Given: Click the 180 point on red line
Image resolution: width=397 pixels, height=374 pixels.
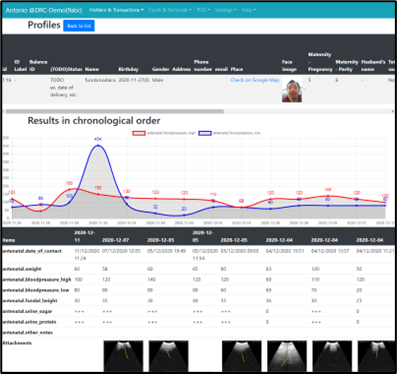Looking at the screenshot, I should tap(69, 189).
